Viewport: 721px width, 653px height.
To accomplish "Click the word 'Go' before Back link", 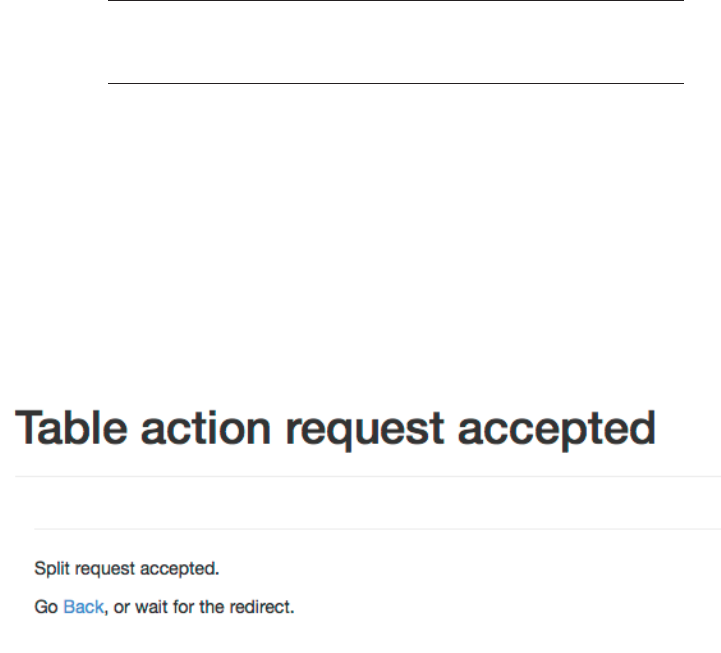I will [46, 607].
